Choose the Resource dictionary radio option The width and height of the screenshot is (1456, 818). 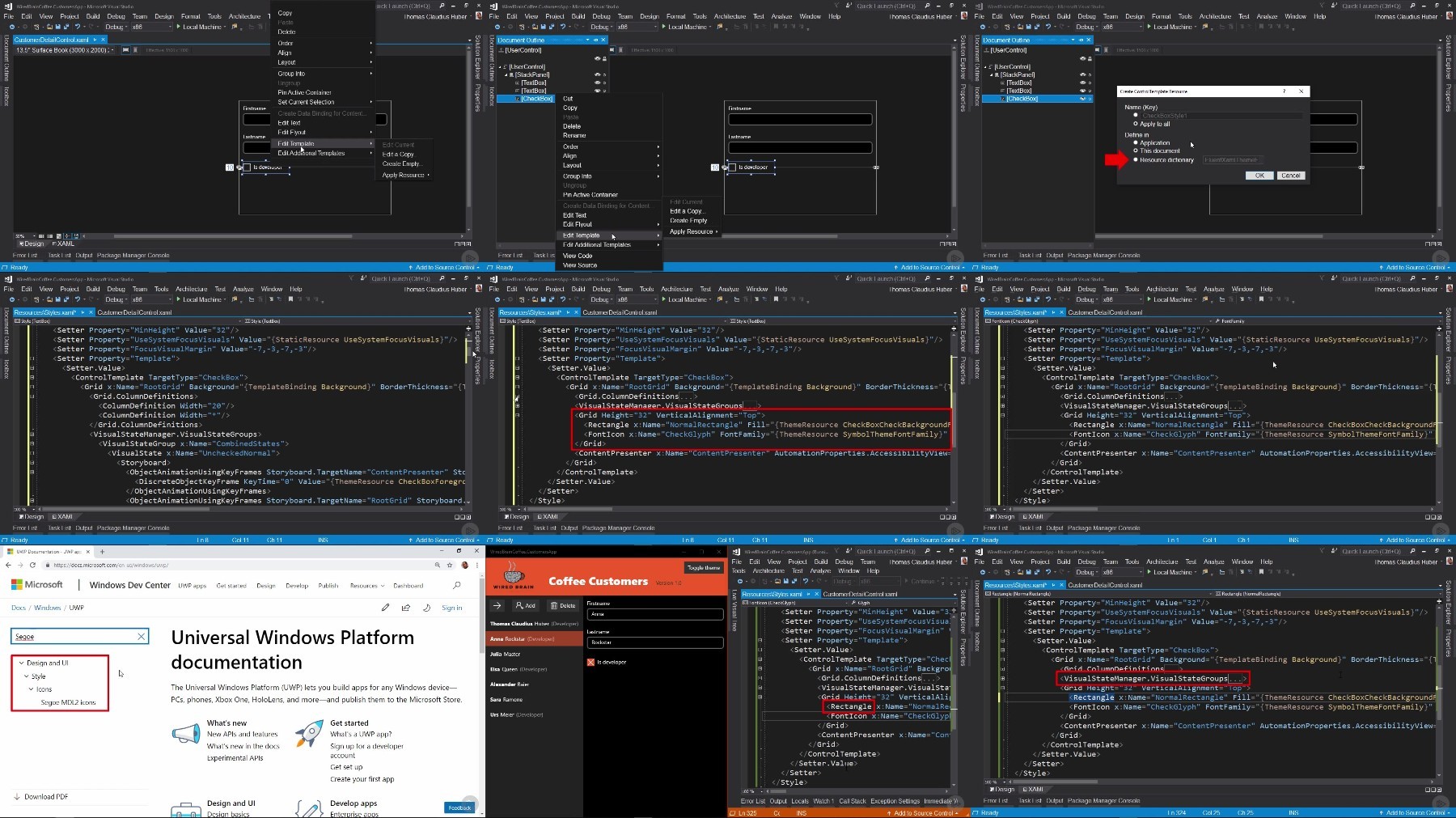point(1136,160)
